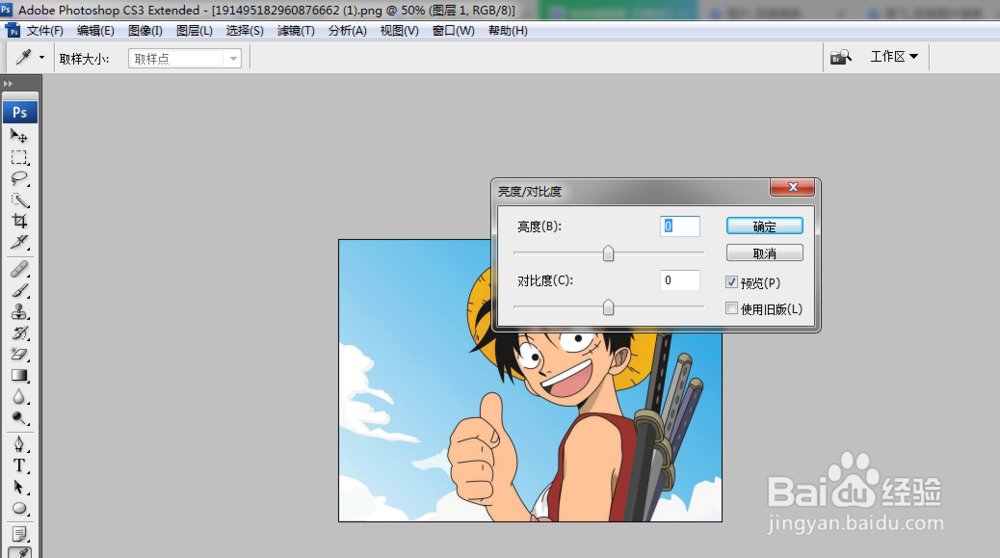This screenshot has width=1000, height=558.
Task: Open the 图层(L) menu
Action: click(x=195, y=31)
